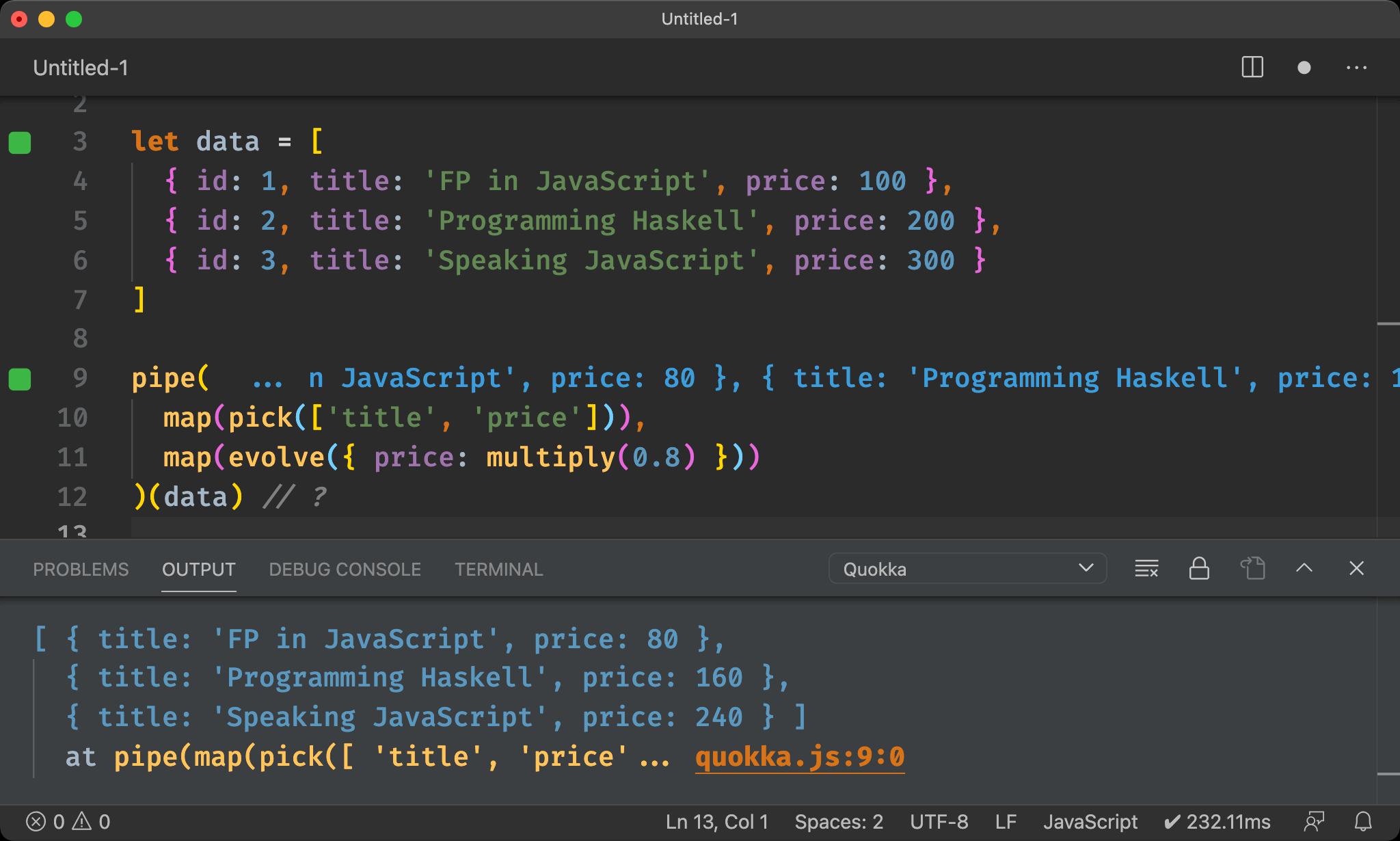The width and height of the screenshot is (1400, 841).
Task: Click the 'Speaking JavaScript' string on line 6
Action: point(592,261)
